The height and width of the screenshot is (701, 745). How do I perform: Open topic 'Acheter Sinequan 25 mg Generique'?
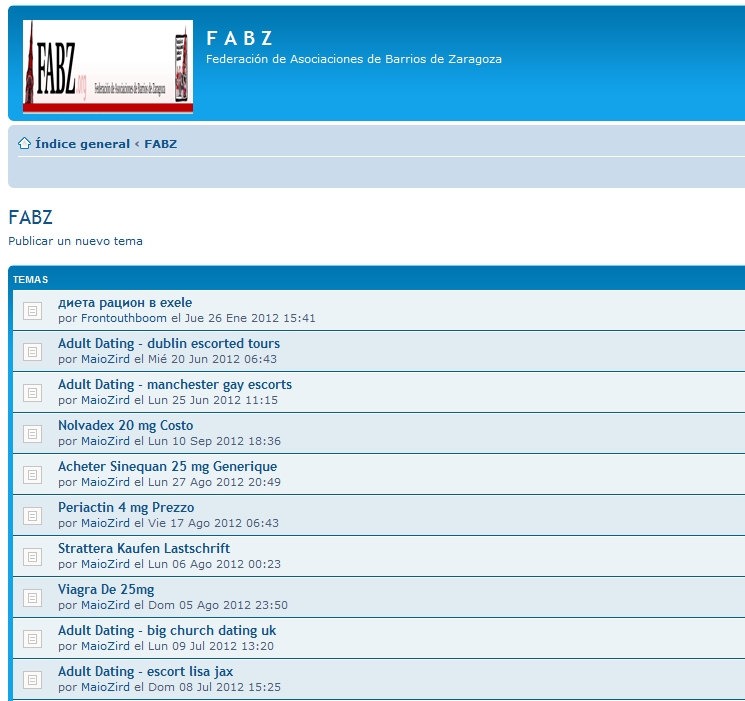pos(167,466)
